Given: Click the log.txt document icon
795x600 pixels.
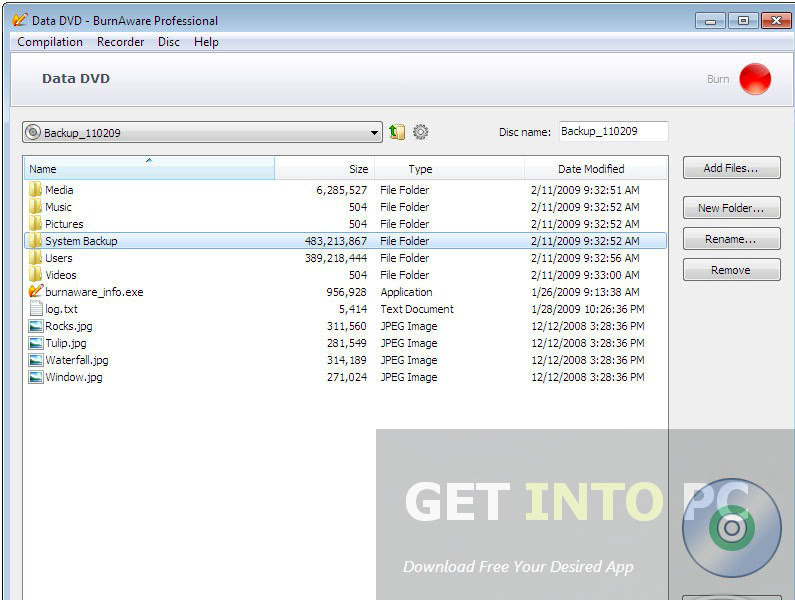Looking at the screenshot, I should (35, 309).
